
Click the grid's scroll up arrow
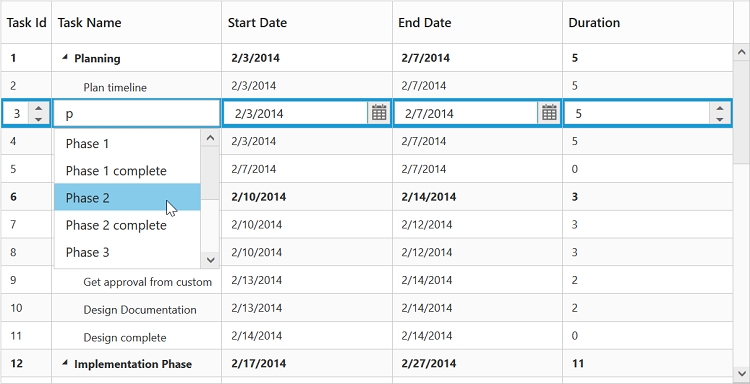[741, 52]
